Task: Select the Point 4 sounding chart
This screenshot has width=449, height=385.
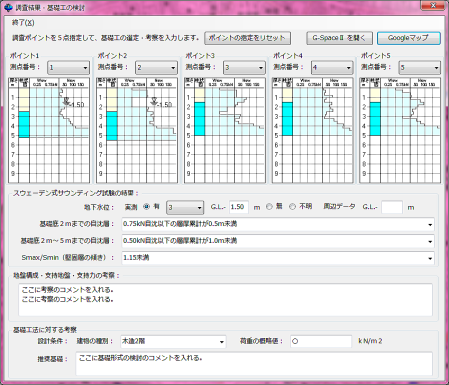Action: [313, 130]
